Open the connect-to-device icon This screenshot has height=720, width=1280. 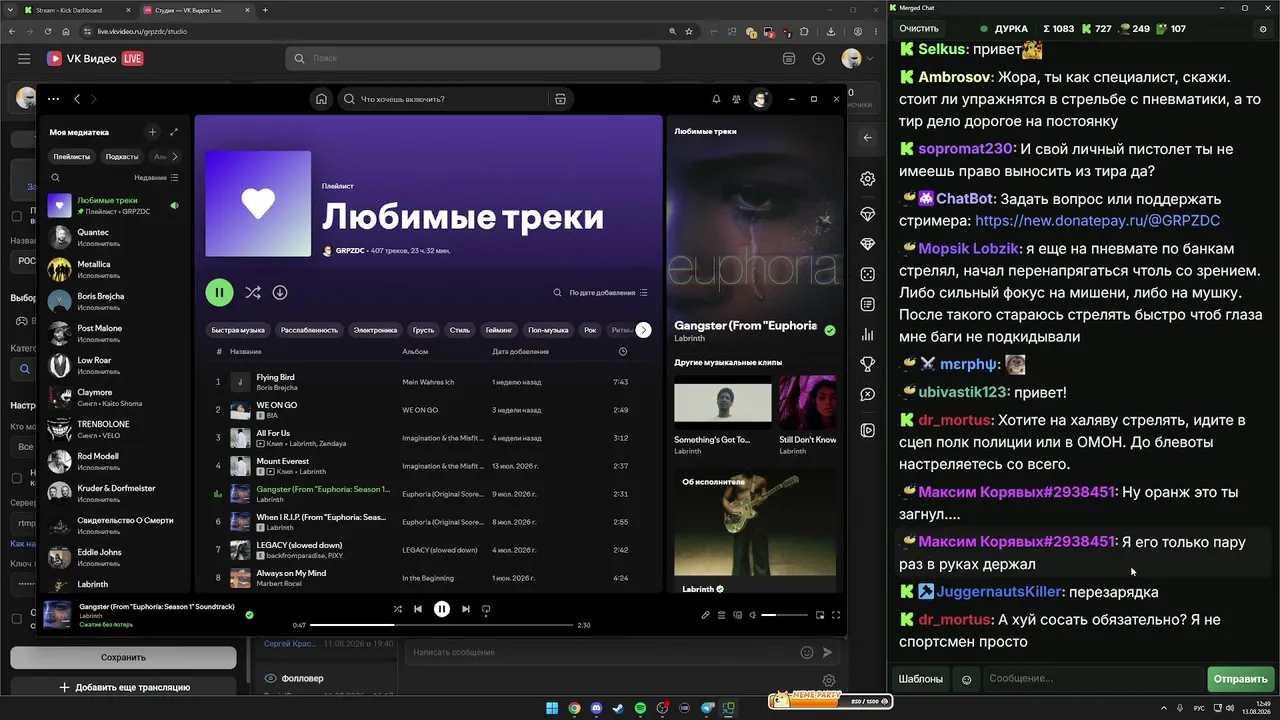738,615
